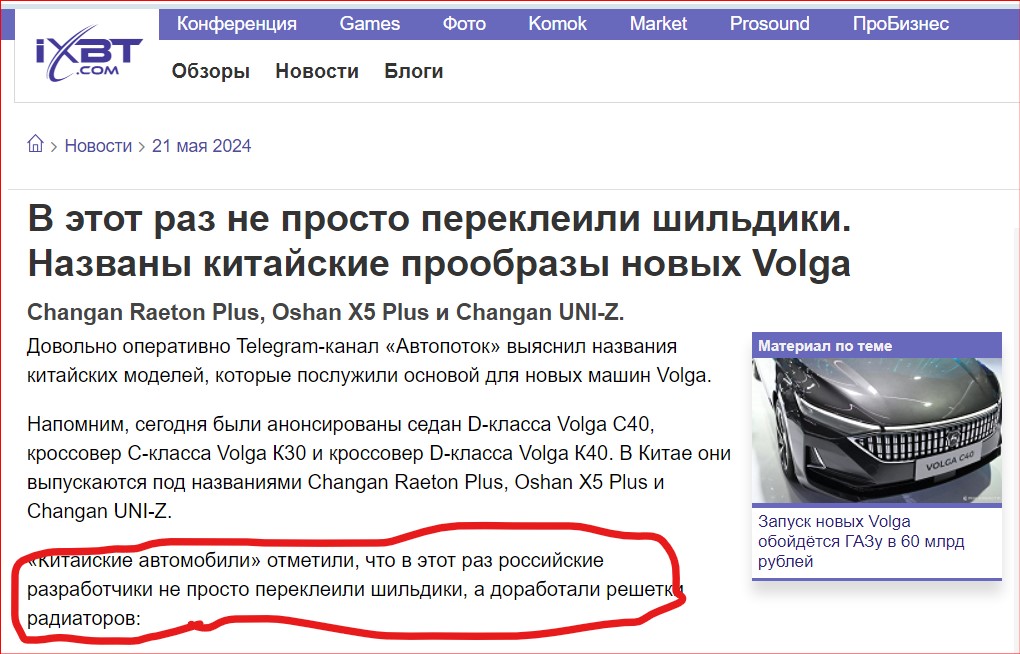Open the article about ГАЗ 60 млрд рублей
The width and height of the screenshot is (1020, 654).
pos(862,541)
